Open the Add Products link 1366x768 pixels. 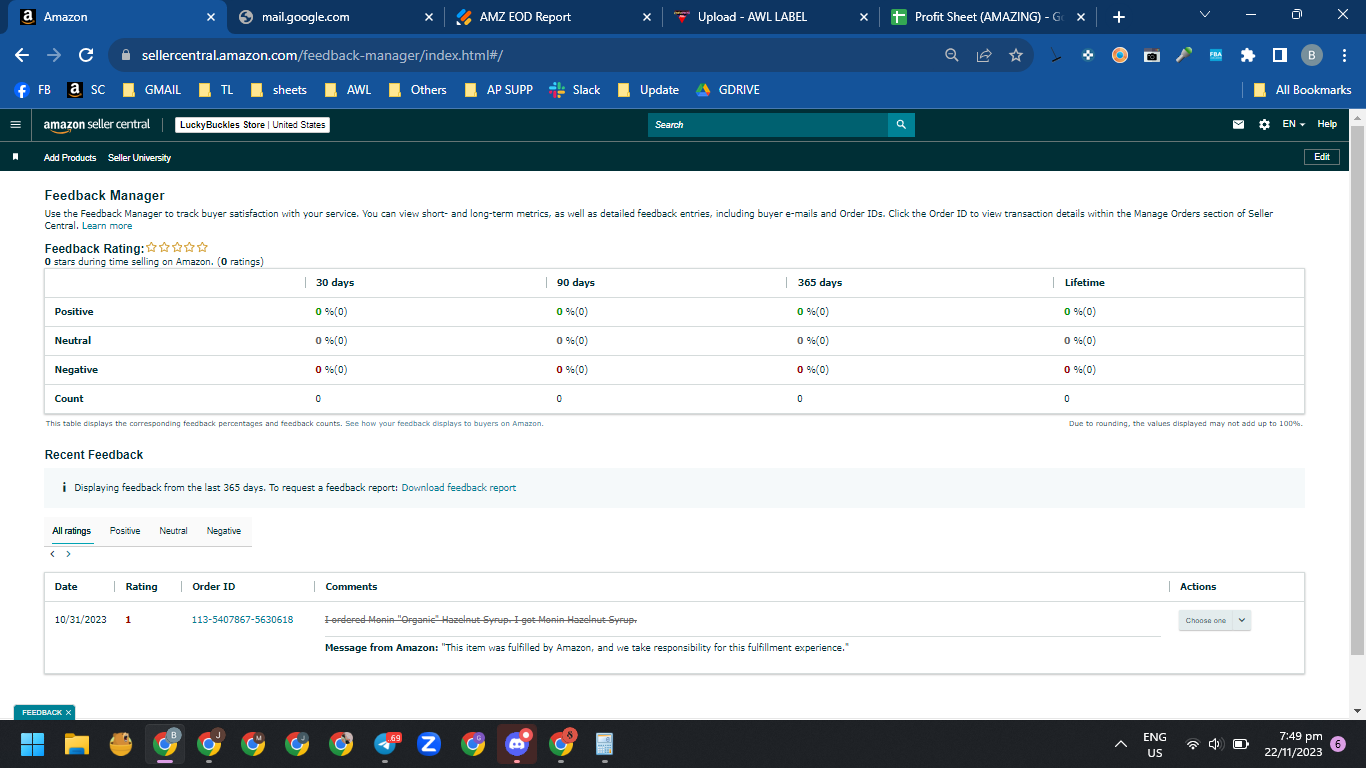click(70, 158)
